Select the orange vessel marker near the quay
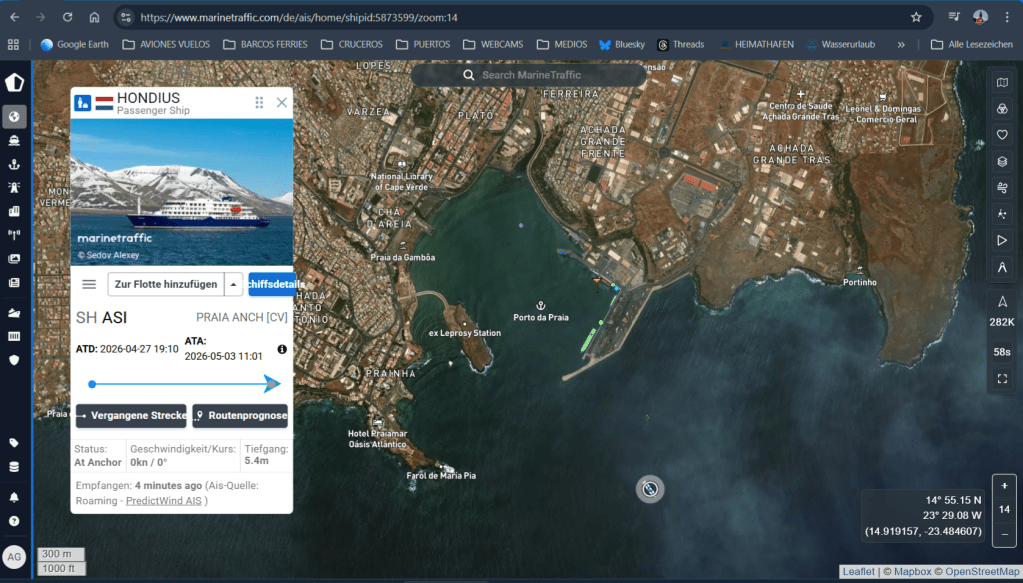Viewport: 1023px width, 583px height. pos(597,282)
